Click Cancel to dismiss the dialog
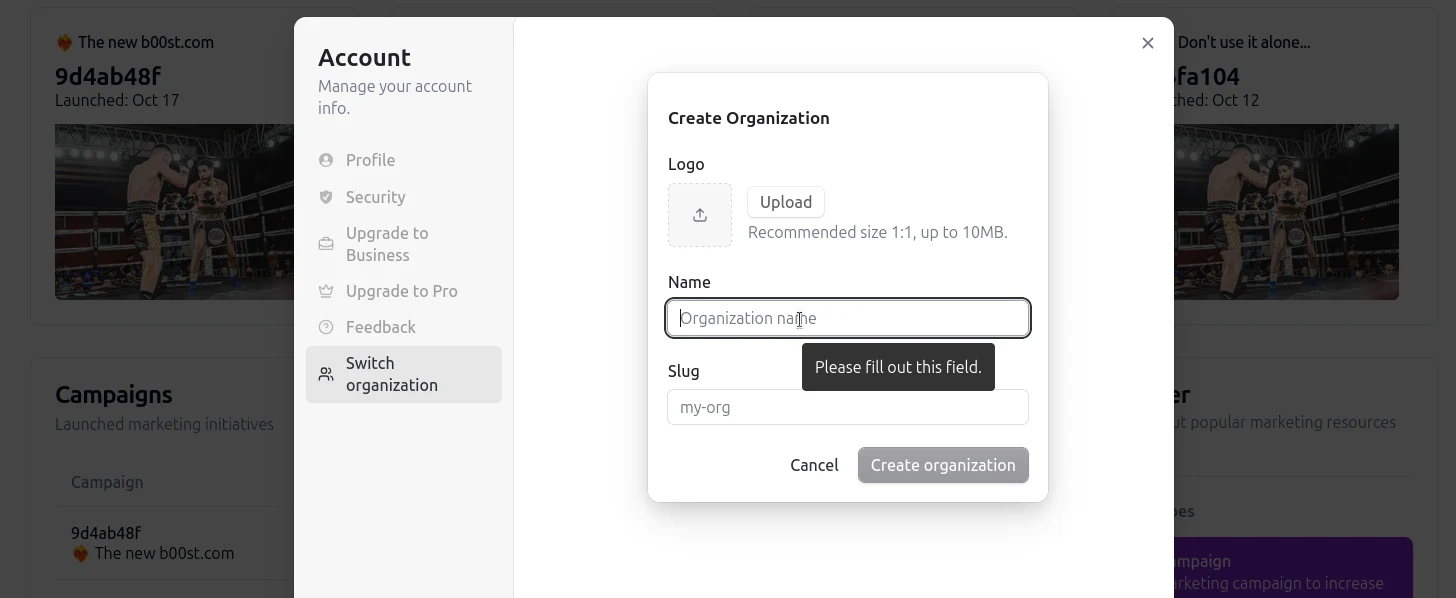The image size is (1456, 598). point(814,465)
